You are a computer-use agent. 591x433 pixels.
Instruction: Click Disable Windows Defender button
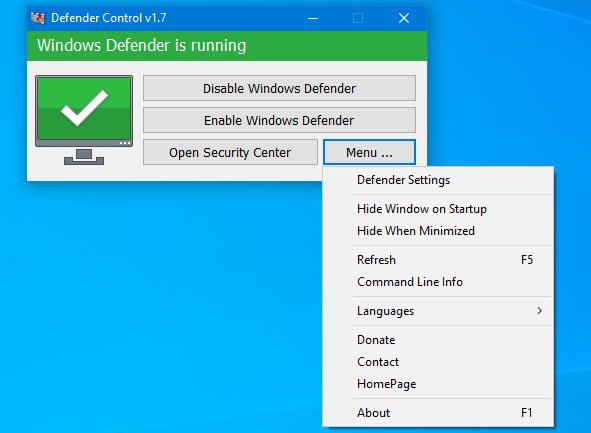point(279,88)
